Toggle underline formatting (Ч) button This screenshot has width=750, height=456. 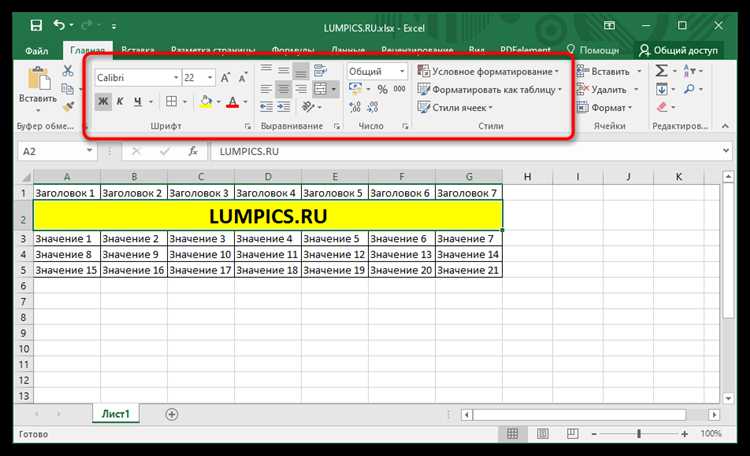coord(137,101)
